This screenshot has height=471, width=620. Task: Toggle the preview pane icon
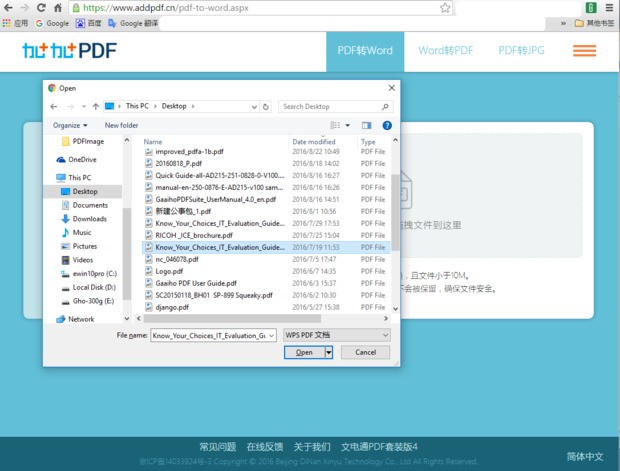(x=367, y=125)
